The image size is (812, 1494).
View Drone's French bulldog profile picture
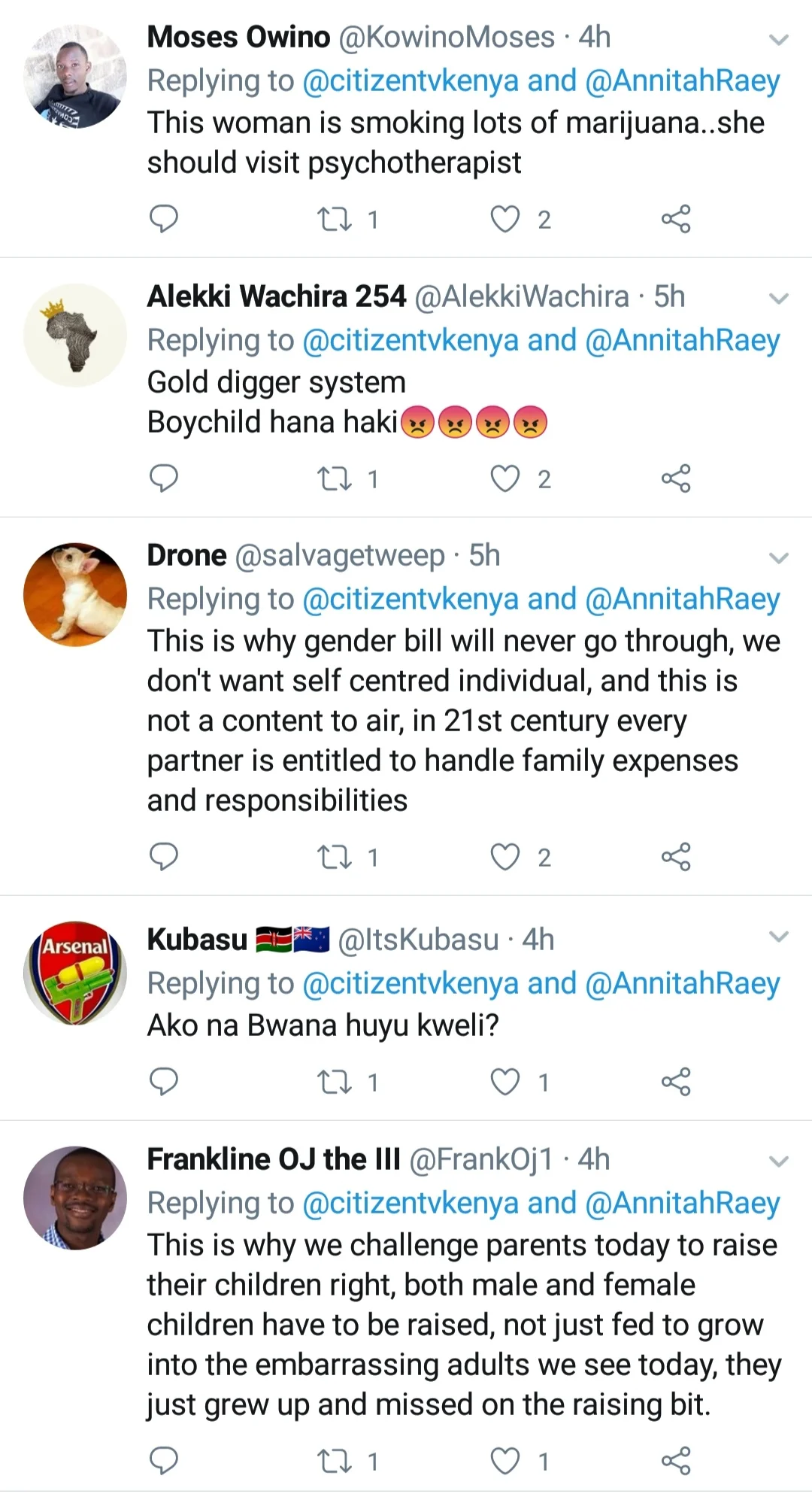[x=75, y=594]
